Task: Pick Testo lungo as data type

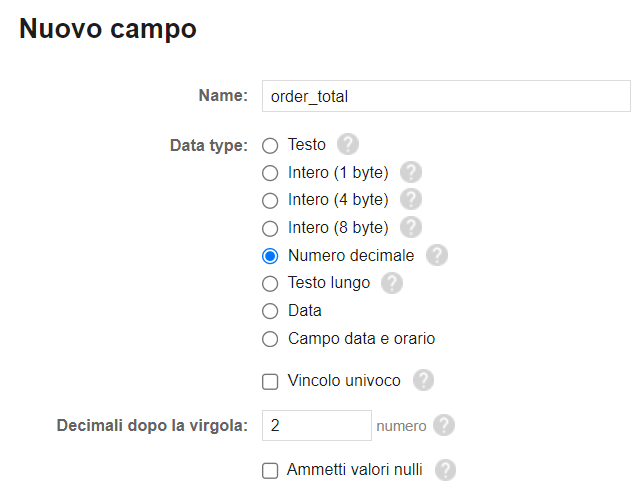Action: [270, 284]
